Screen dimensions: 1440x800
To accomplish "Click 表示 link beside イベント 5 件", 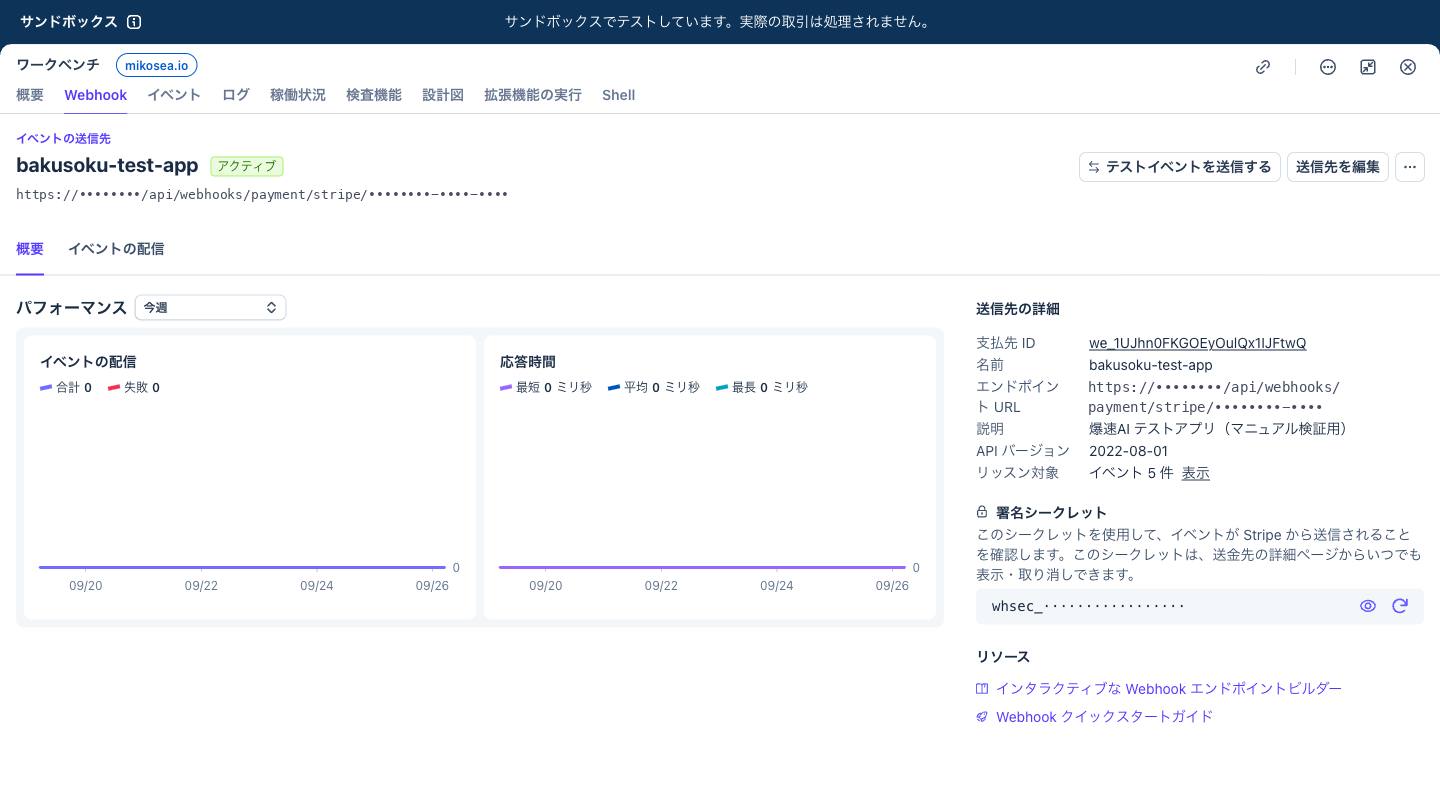I will [1196, 473].
